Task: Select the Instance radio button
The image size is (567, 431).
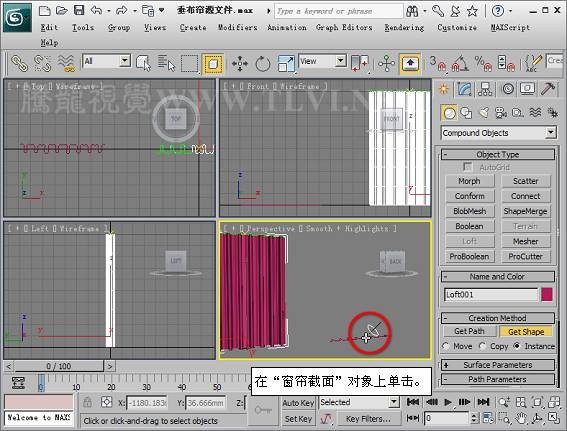Action: (517, 346)
